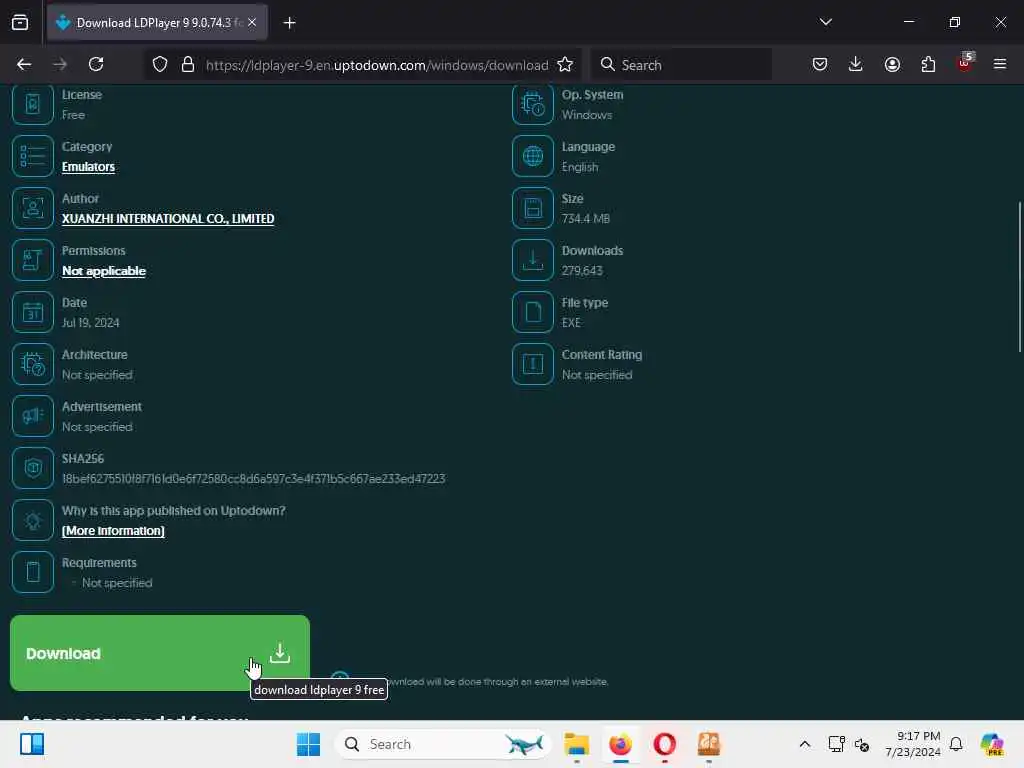Click the Windows taskbar Search box
This screenshot has height=768, width=1024.
[443, 744]
